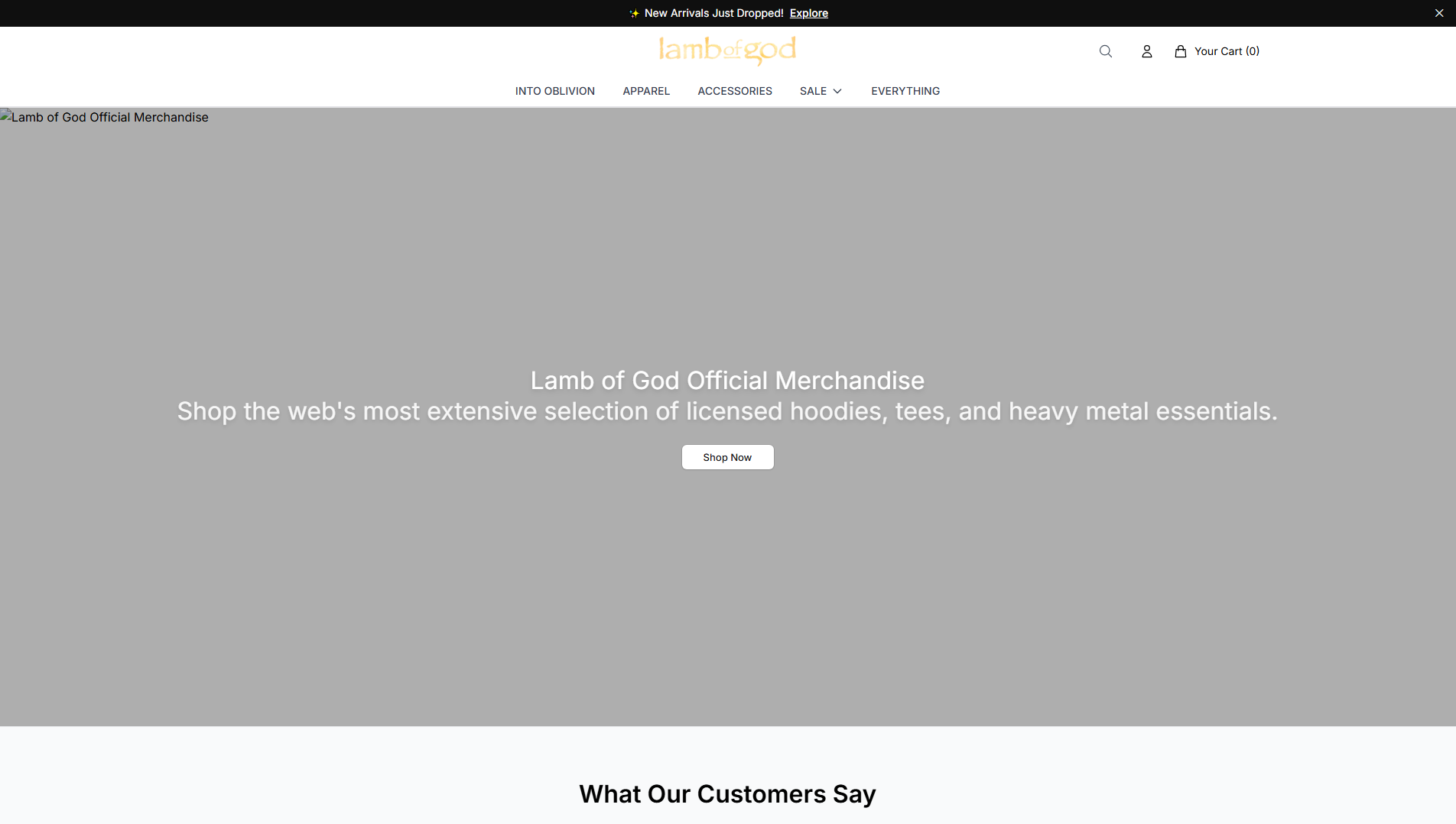Image resolution: width=1456 pixels, height=824 pixels.
Task: Open Your Cart (0) link
Action: coord(1227,51)
